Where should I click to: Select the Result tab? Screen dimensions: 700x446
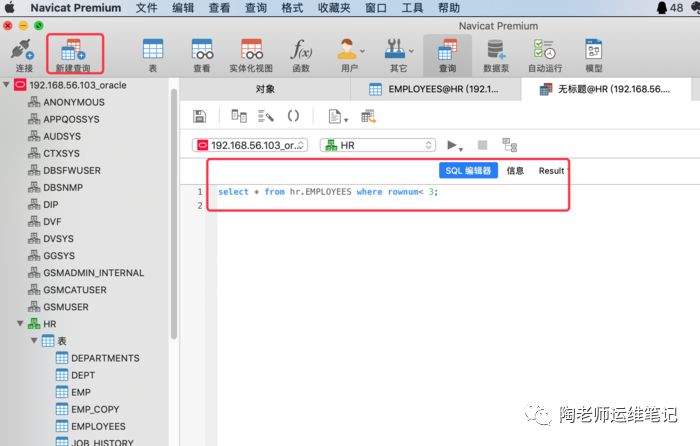[552, 171]
